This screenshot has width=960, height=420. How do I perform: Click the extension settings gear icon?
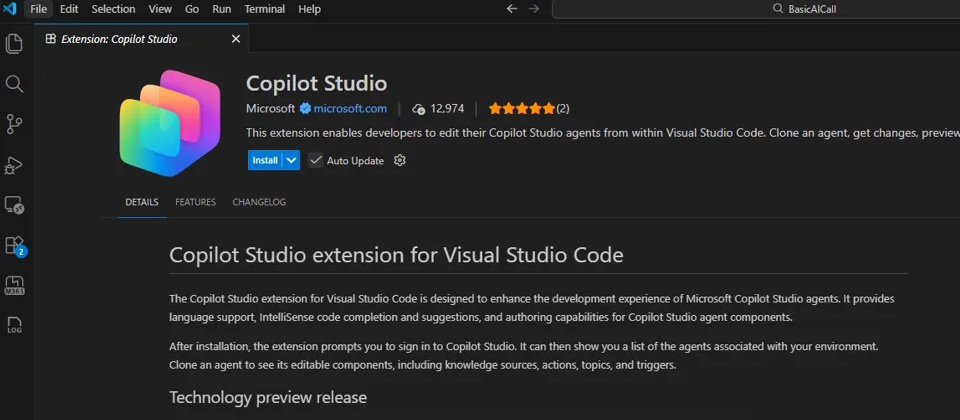[400, 160]
